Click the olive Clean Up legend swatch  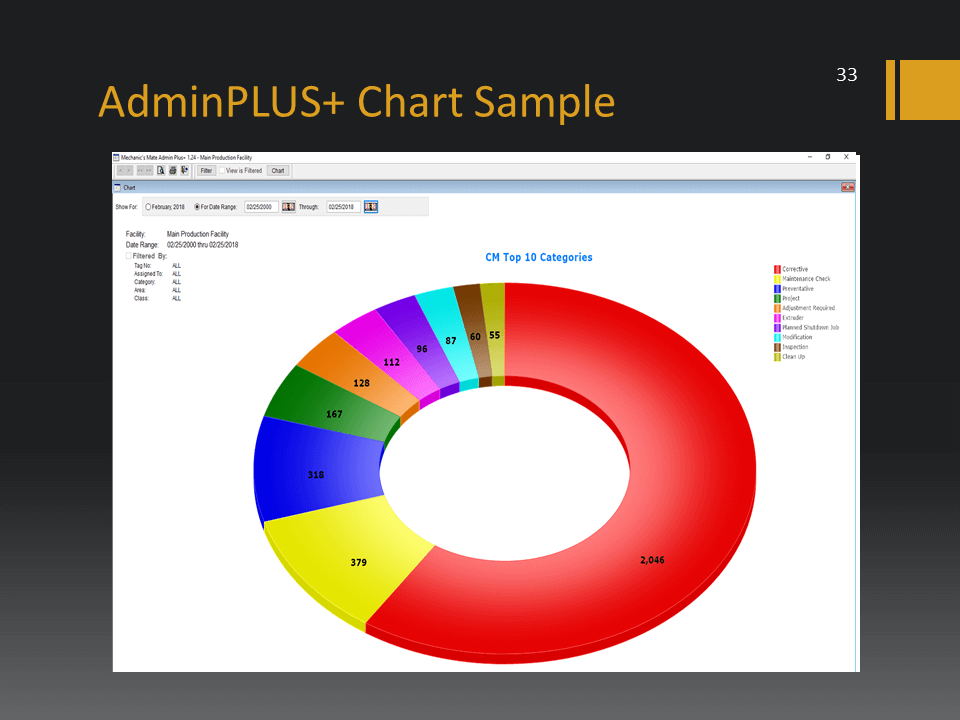(x=777, y=357)
